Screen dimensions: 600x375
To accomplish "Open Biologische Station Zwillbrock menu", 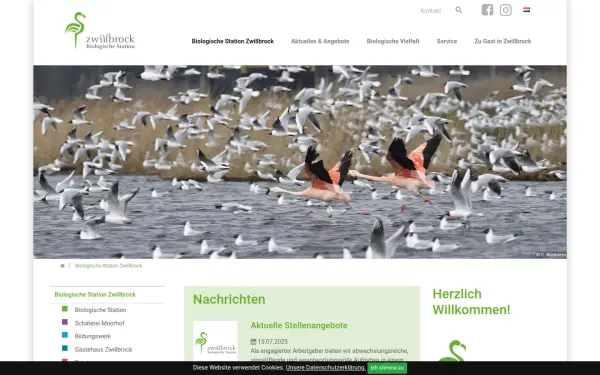I will coord(233,41).
